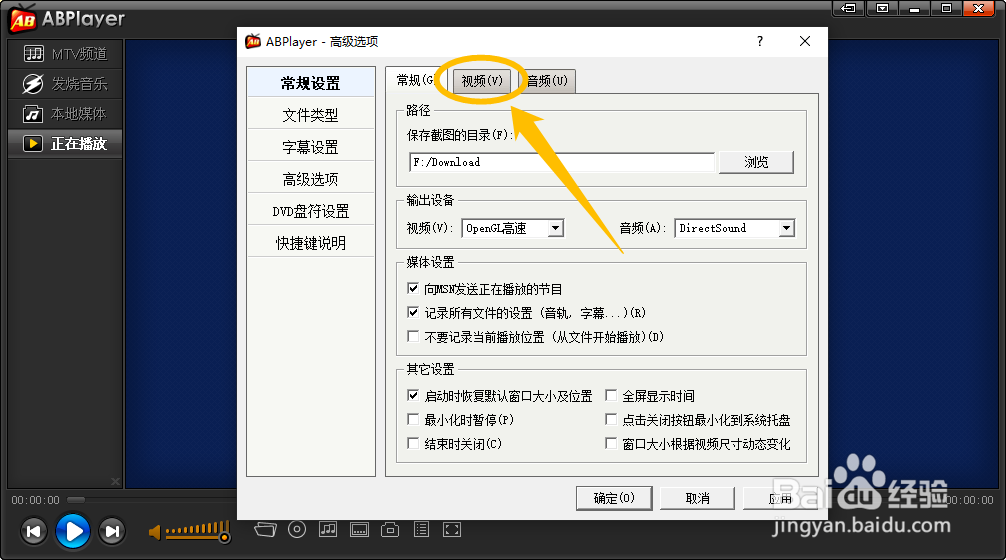
Task: Open the 视频 output device dropdown
Action: [513, 228]
